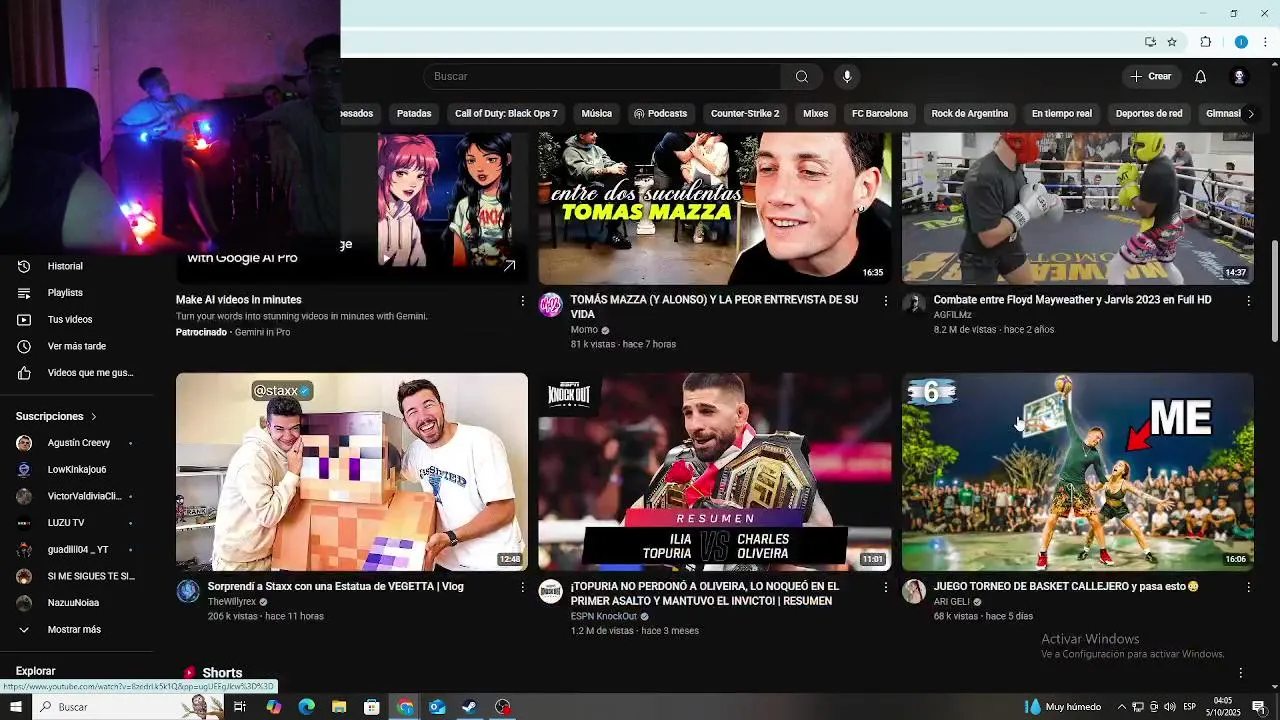Play the Ilia Topuria vs Oliveira thumbnail
The height and width of the screenshot is (720, 1280).
[715, 472]
